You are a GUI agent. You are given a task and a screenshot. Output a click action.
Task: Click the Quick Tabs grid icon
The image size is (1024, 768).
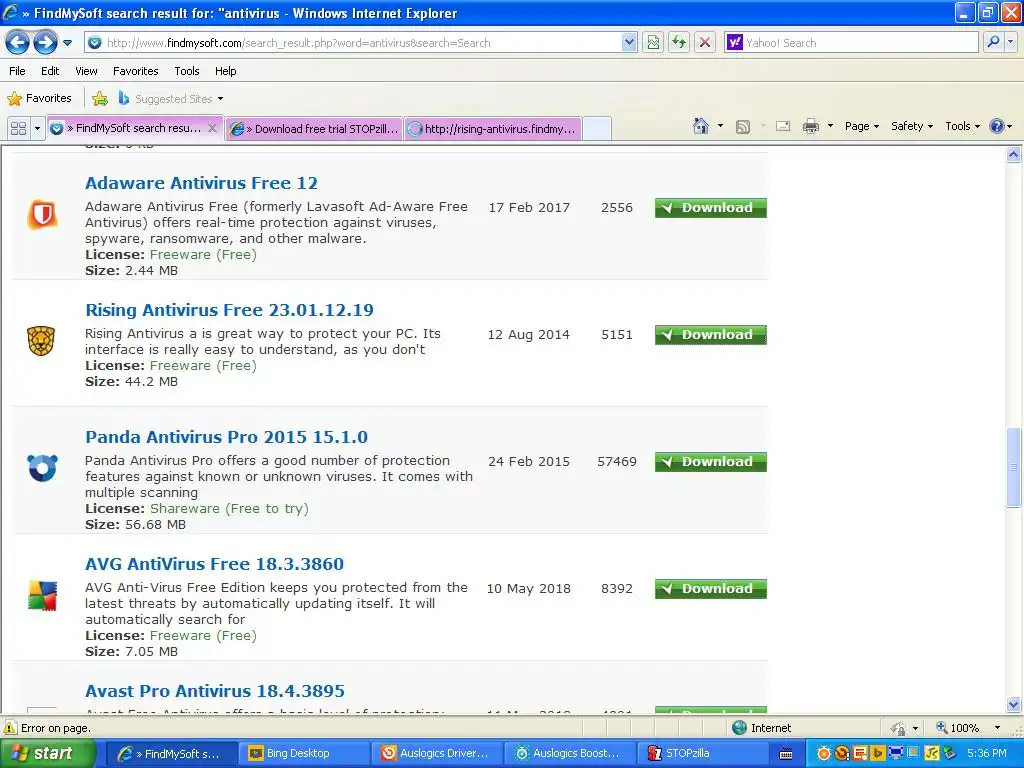point(18,128)
